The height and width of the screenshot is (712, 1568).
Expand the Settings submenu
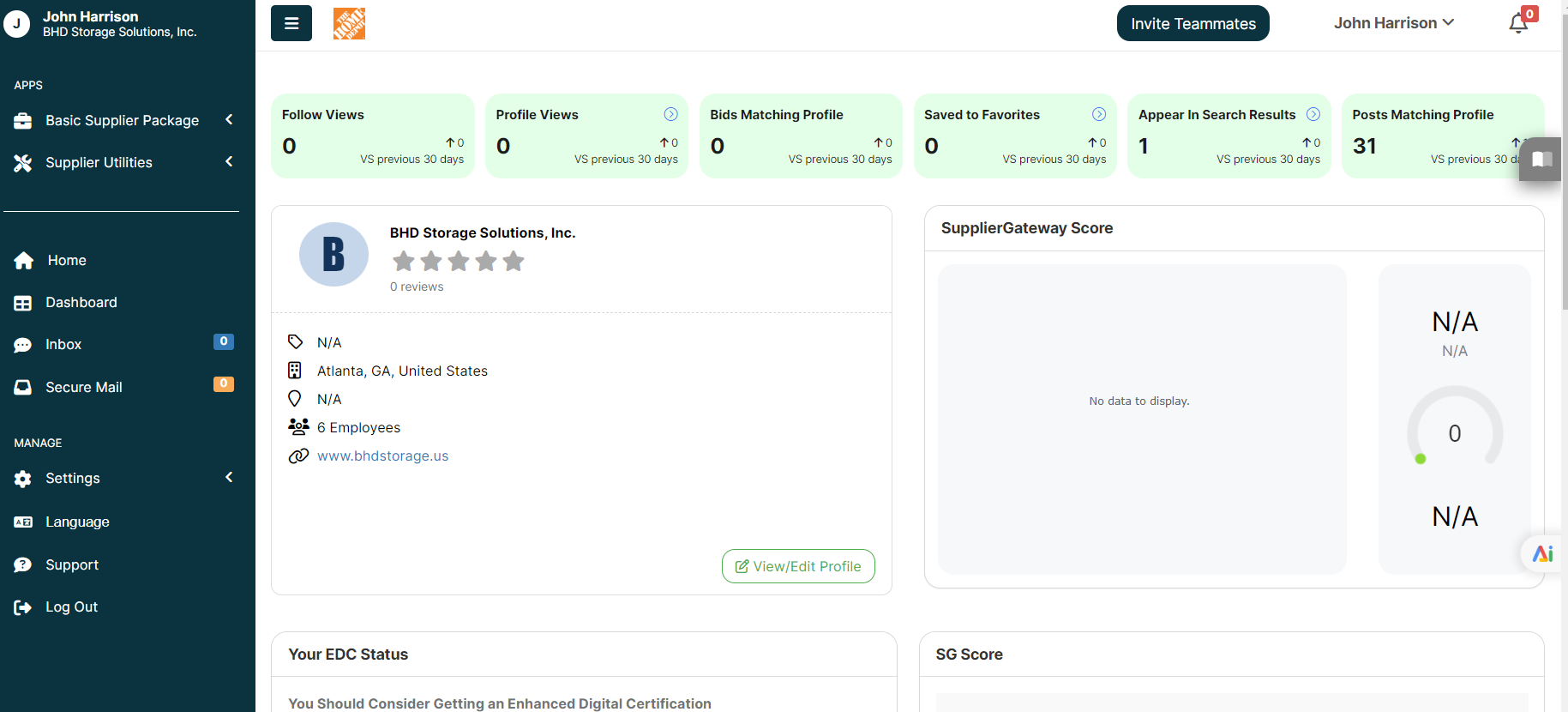122,478
